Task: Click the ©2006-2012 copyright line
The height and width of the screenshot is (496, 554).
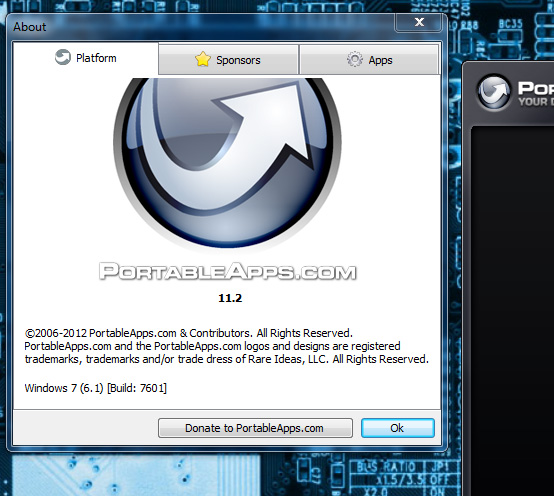Action: 189,333
